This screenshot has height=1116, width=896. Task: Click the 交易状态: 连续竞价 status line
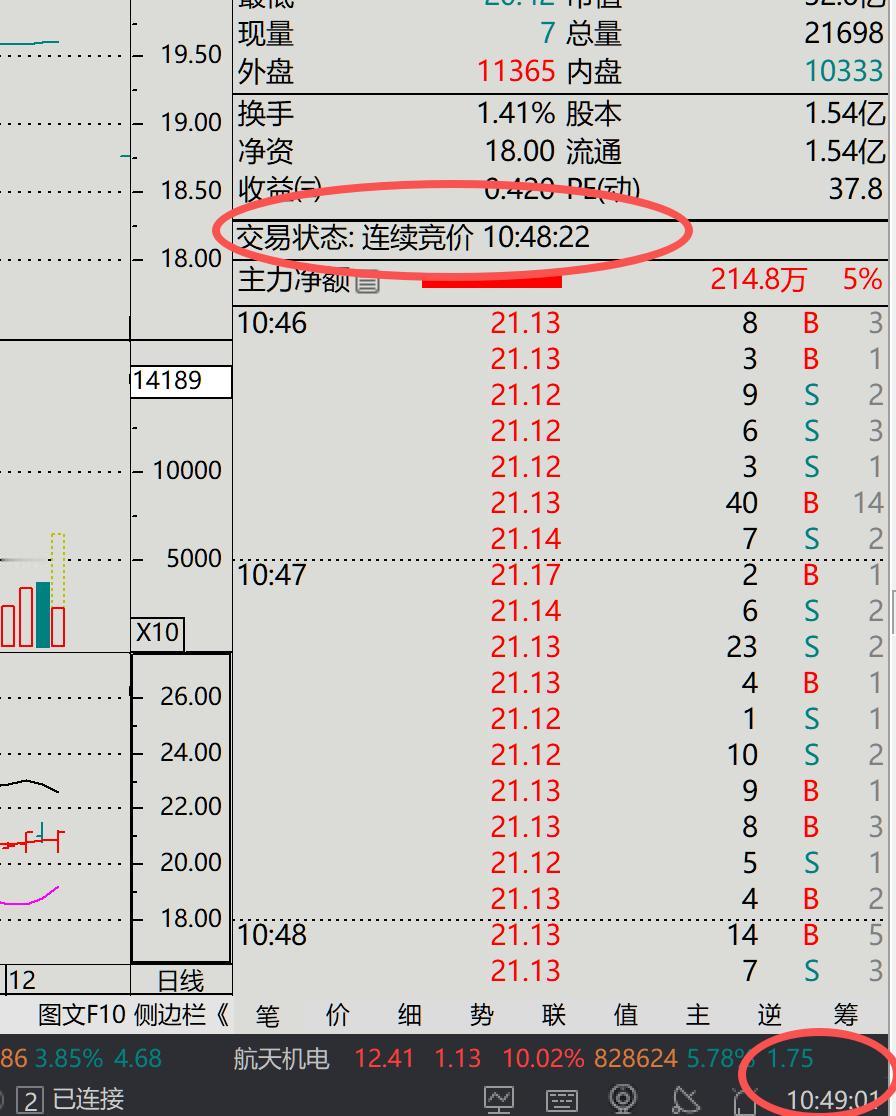[413, 237]
